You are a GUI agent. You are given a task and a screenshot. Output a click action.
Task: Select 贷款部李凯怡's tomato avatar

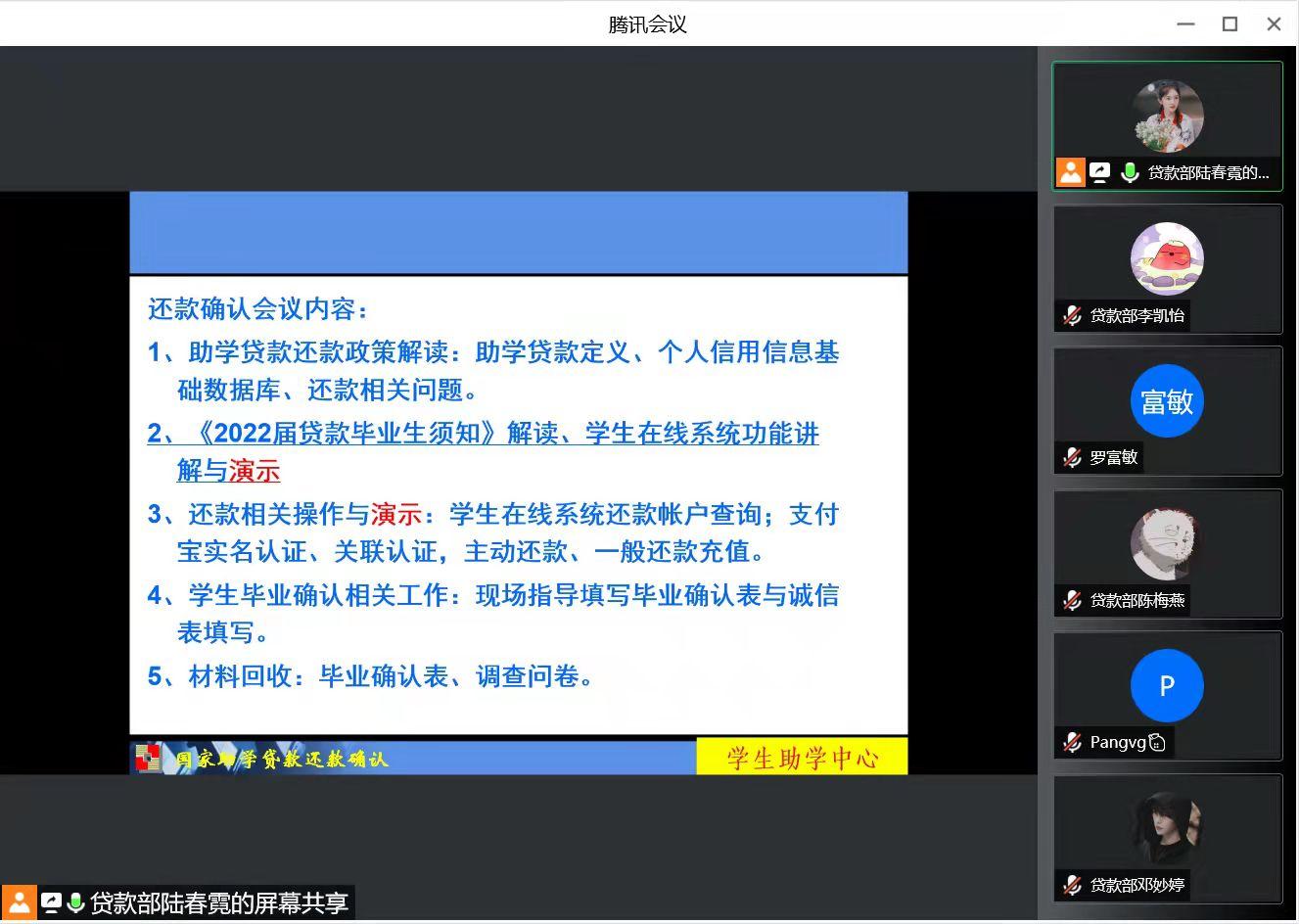[1167, 257]
